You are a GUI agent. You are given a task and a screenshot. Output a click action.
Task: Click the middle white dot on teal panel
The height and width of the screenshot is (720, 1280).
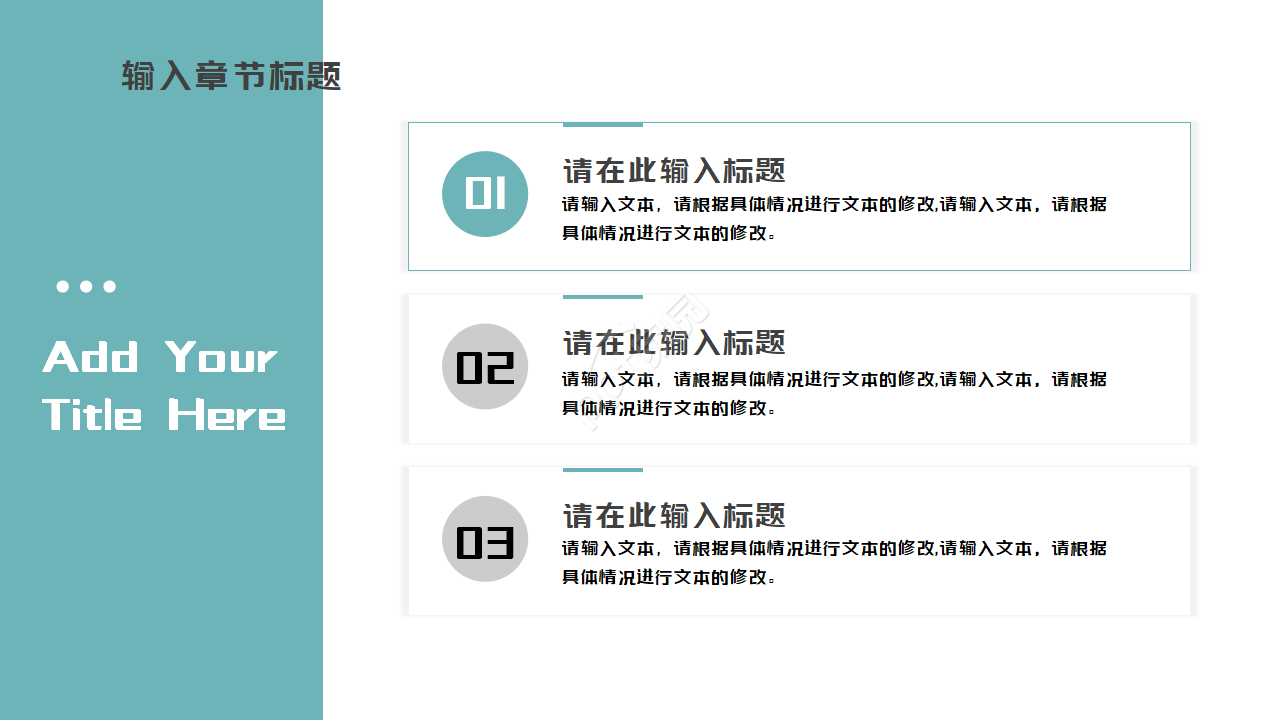(86, 287)
